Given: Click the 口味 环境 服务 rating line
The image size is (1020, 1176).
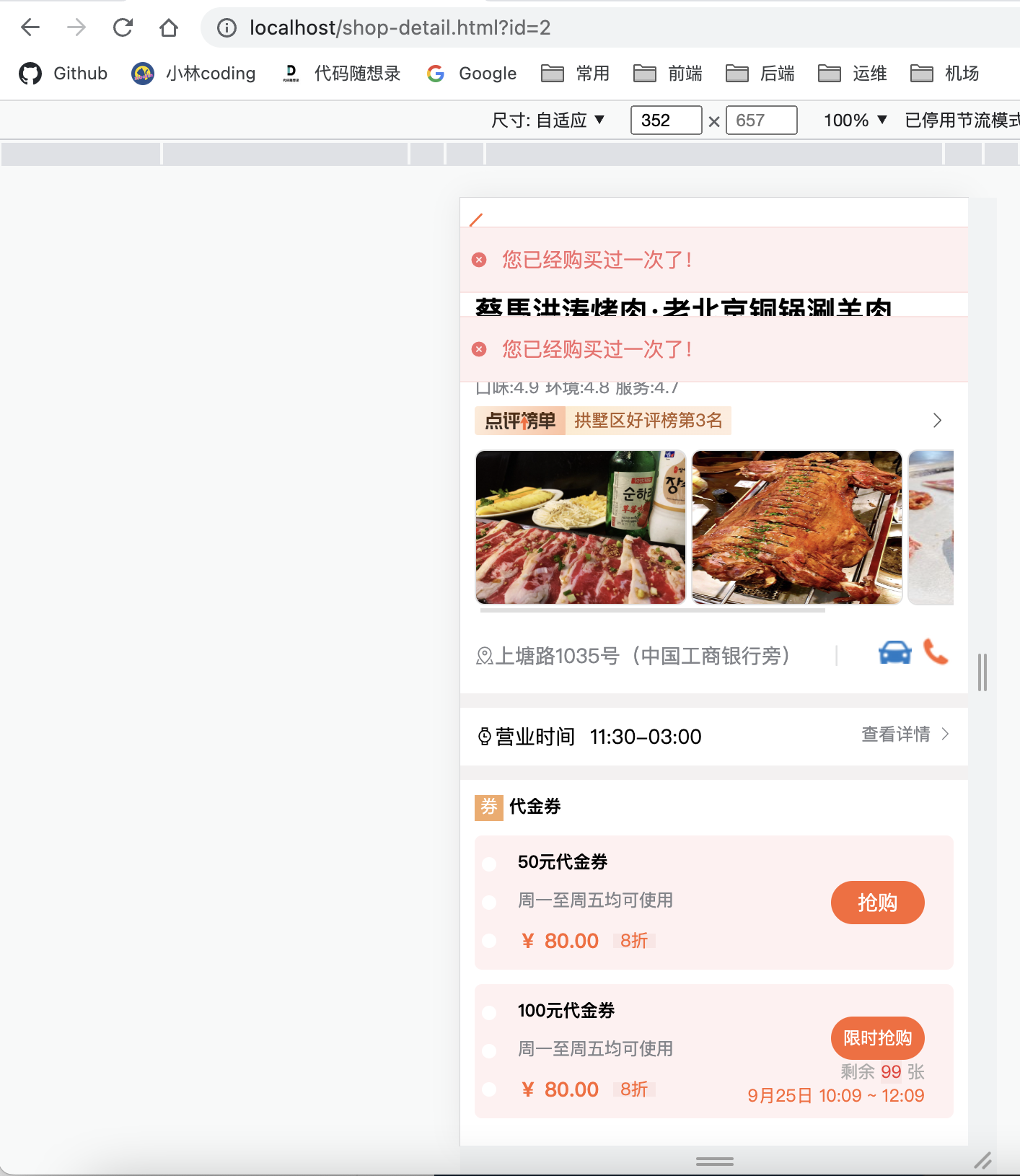Looking at the screenshot, I should [x=577, y=388].
